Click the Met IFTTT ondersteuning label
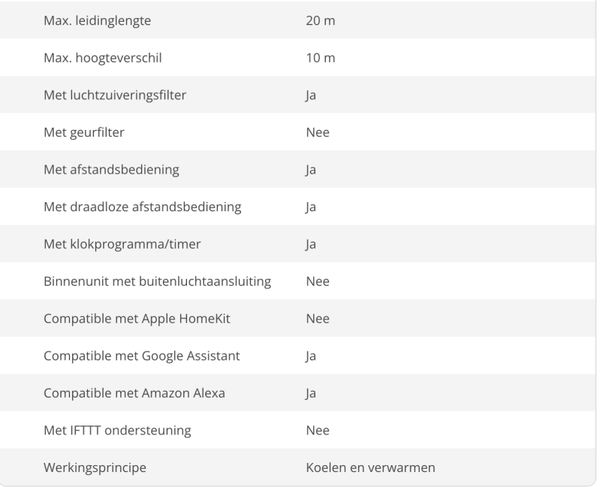The width and height of the screenshot is (600, 487). (117, 430)
